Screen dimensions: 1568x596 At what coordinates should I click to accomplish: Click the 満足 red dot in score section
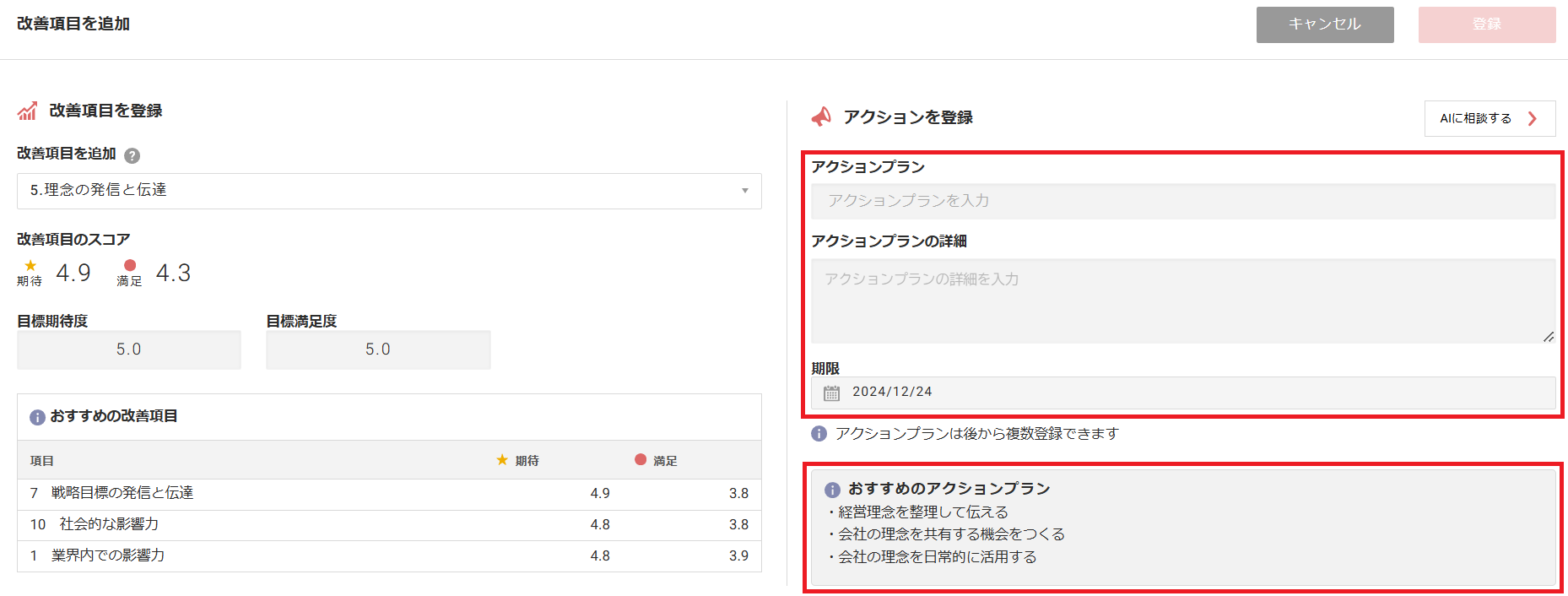click(130, 266)
